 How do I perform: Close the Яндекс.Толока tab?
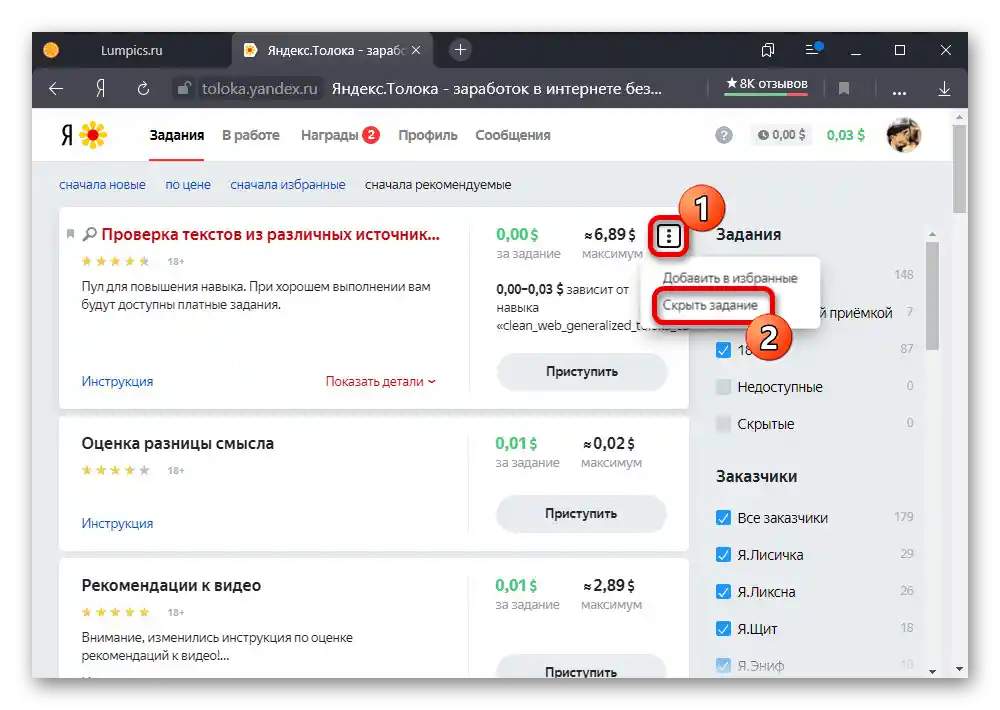416,50
